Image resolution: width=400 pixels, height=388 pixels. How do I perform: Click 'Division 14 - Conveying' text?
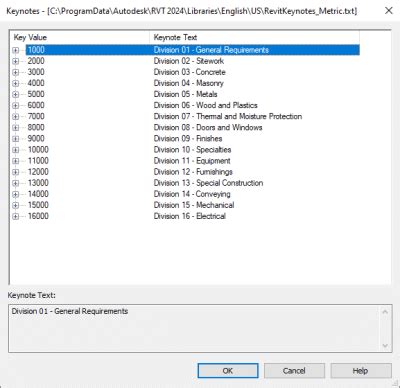[x=192, y=194]
